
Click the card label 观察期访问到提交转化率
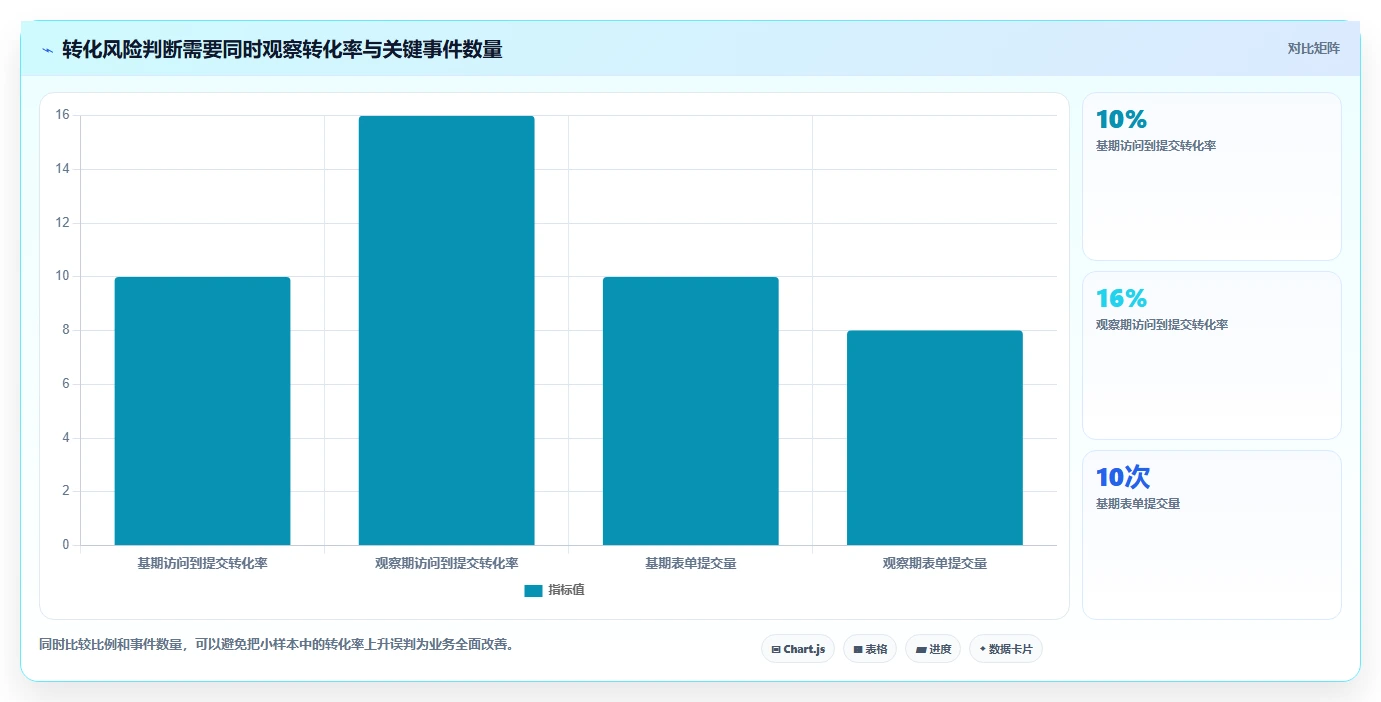pyautogui.click(x=1162, y=325)
